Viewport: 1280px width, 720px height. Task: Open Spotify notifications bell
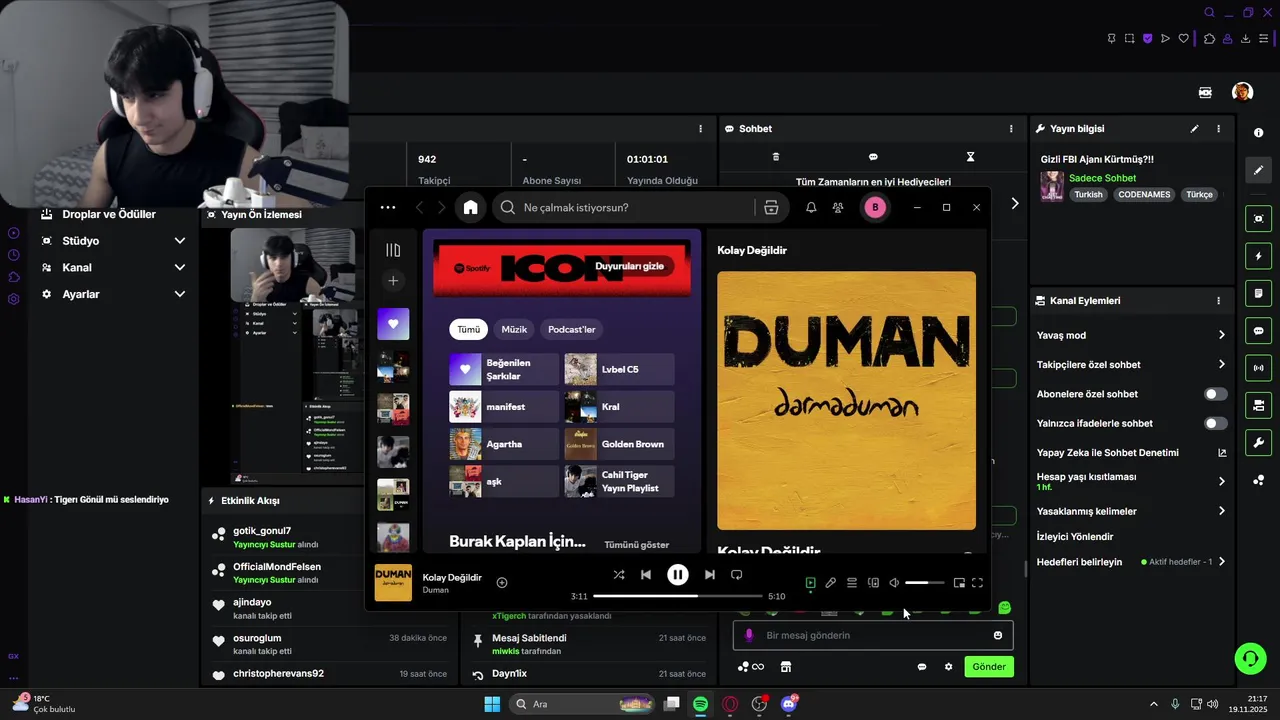pyautogui.click(x=811, y=207)
